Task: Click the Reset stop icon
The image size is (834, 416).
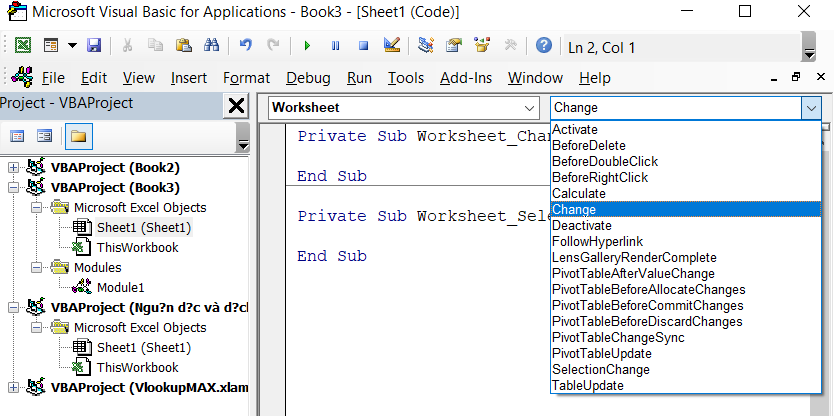Action: pos(363,46)
